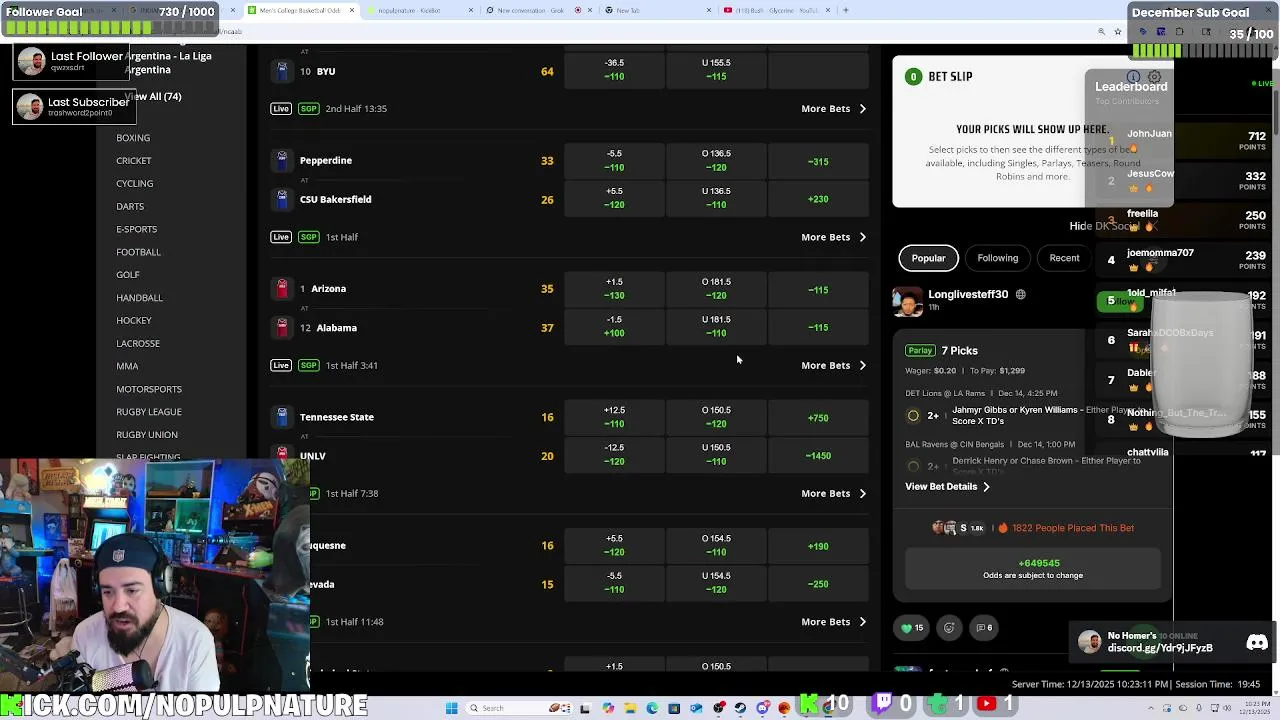Click 1822 People Placed This Bet
This screenshot has height=720, width=1280.
click(1071, 528)
